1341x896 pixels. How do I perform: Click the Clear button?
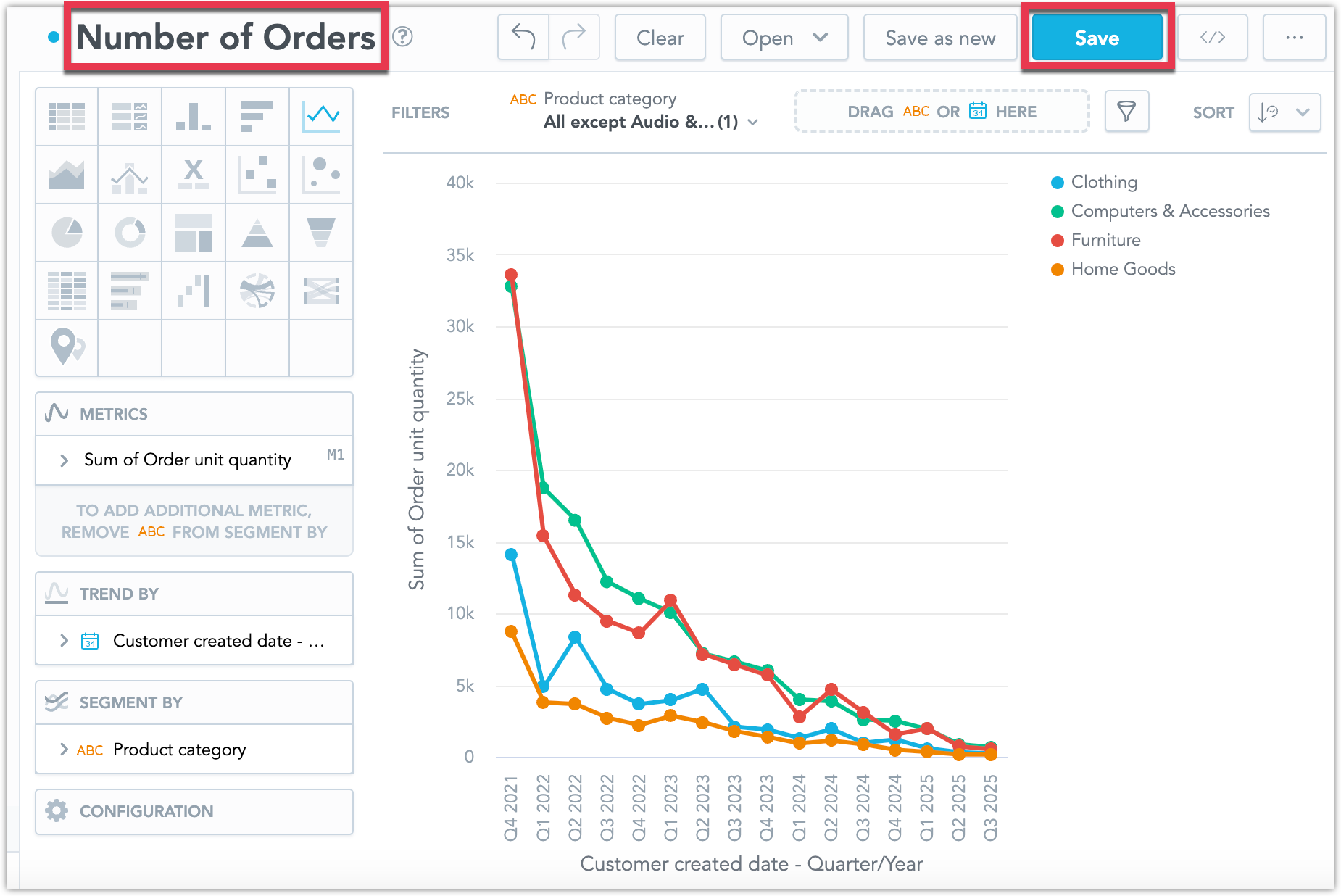[x=659, y=37]
